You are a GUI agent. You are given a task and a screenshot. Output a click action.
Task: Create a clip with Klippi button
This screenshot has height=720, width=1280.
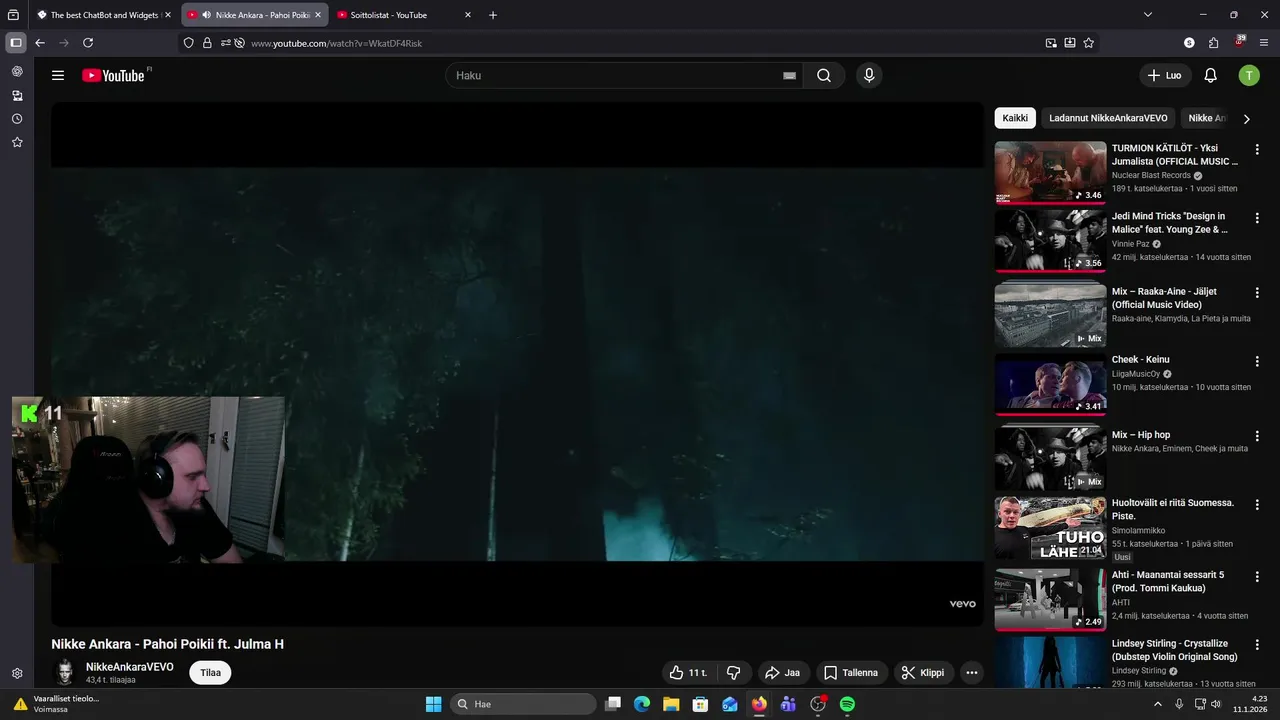(x=923, y=673)
